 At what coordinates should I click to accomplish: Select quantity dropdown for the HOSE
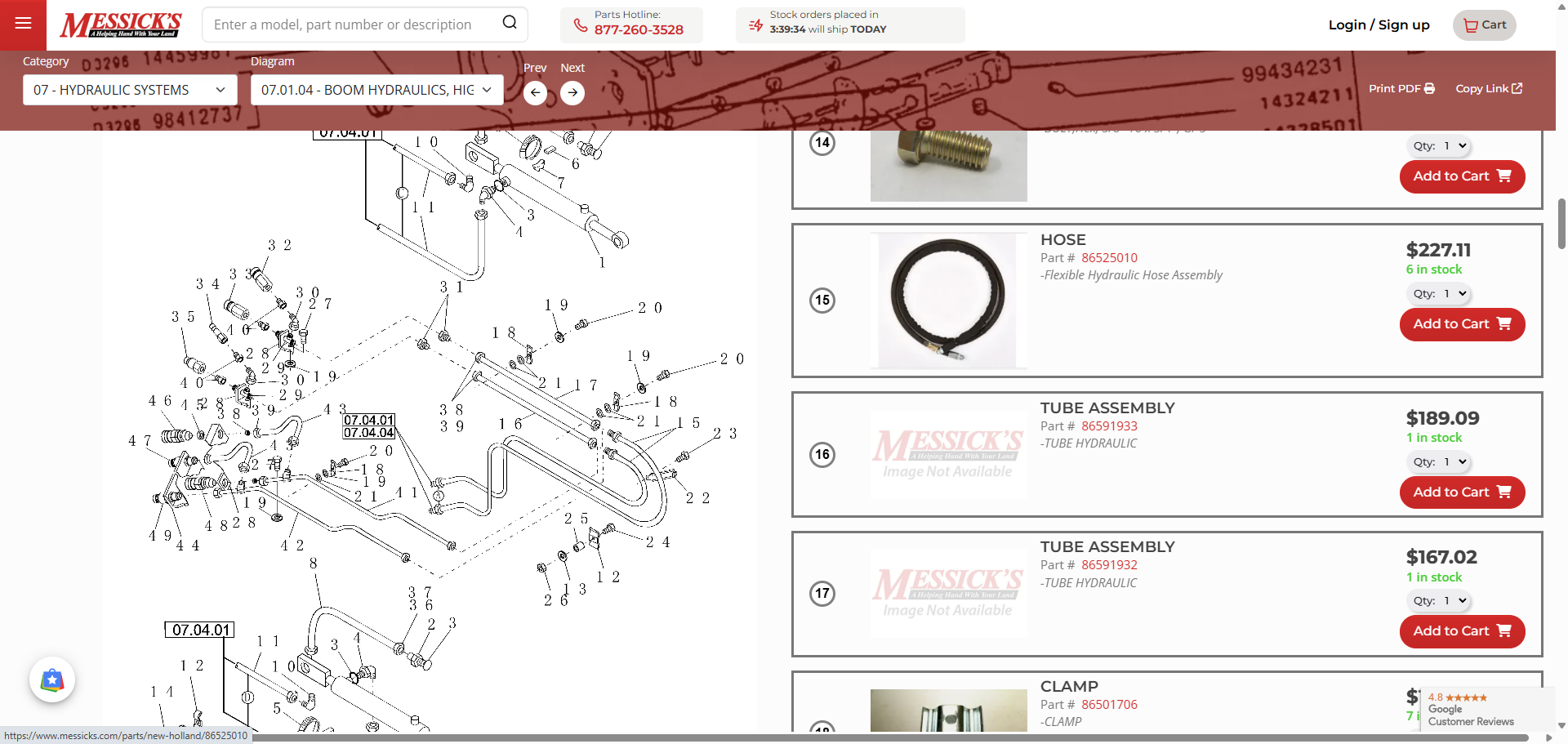[1439, 294]
